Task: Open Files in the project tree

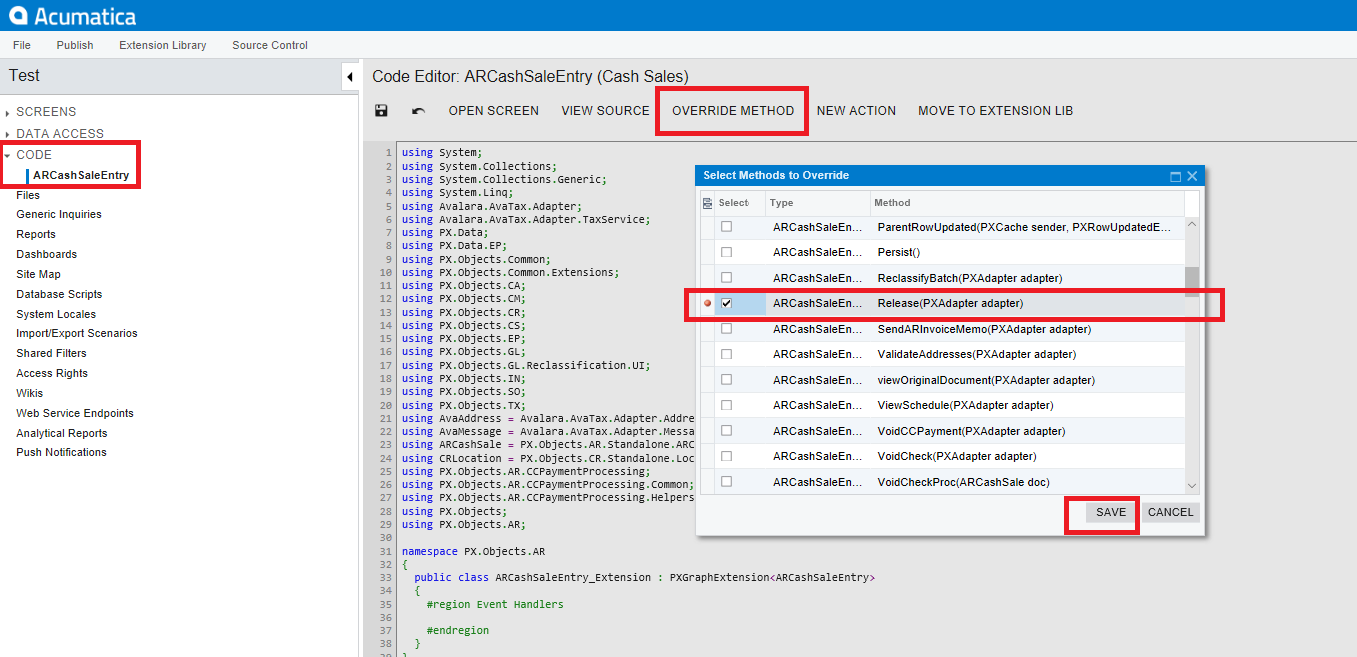Action: click(x=28, y=195)
